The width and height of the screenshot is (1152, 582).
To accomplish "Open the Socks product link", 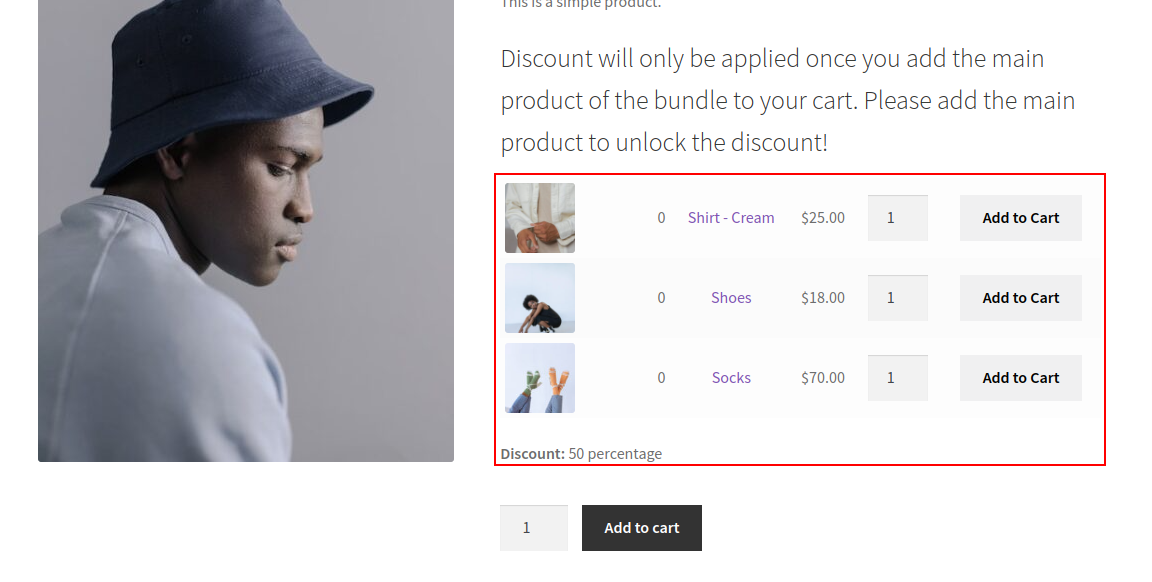I will tap(731, 377).
